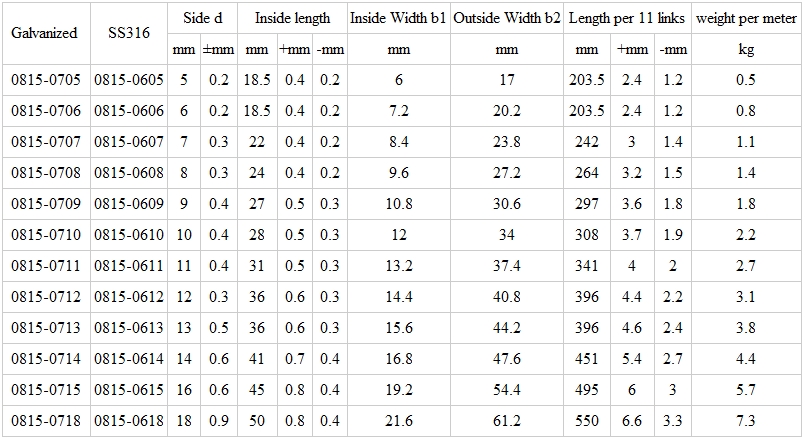
Task: Select the Length per 11 links header
Action: click(x=627, y=18)
